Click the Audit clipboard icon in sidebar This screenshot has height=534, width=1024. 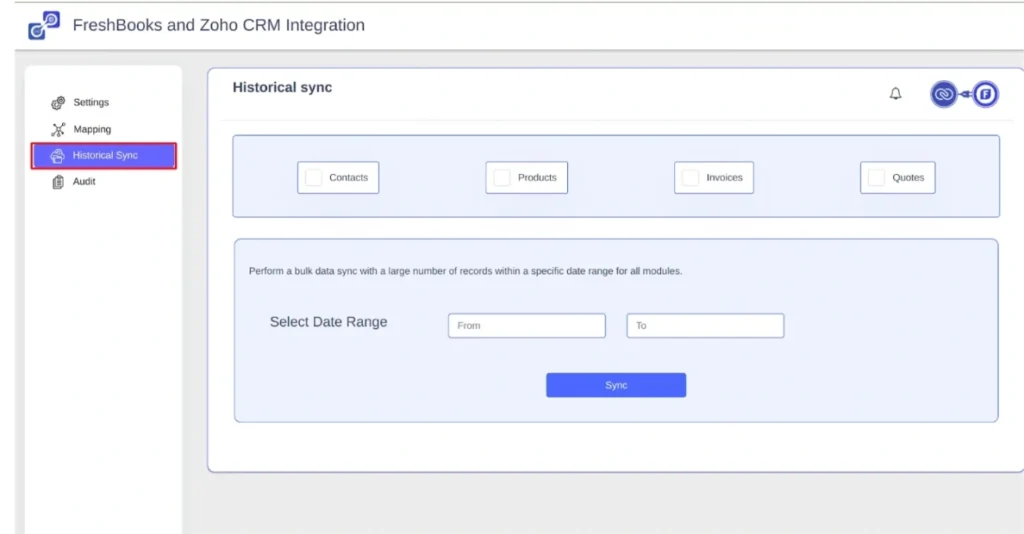tap(58, 182)
